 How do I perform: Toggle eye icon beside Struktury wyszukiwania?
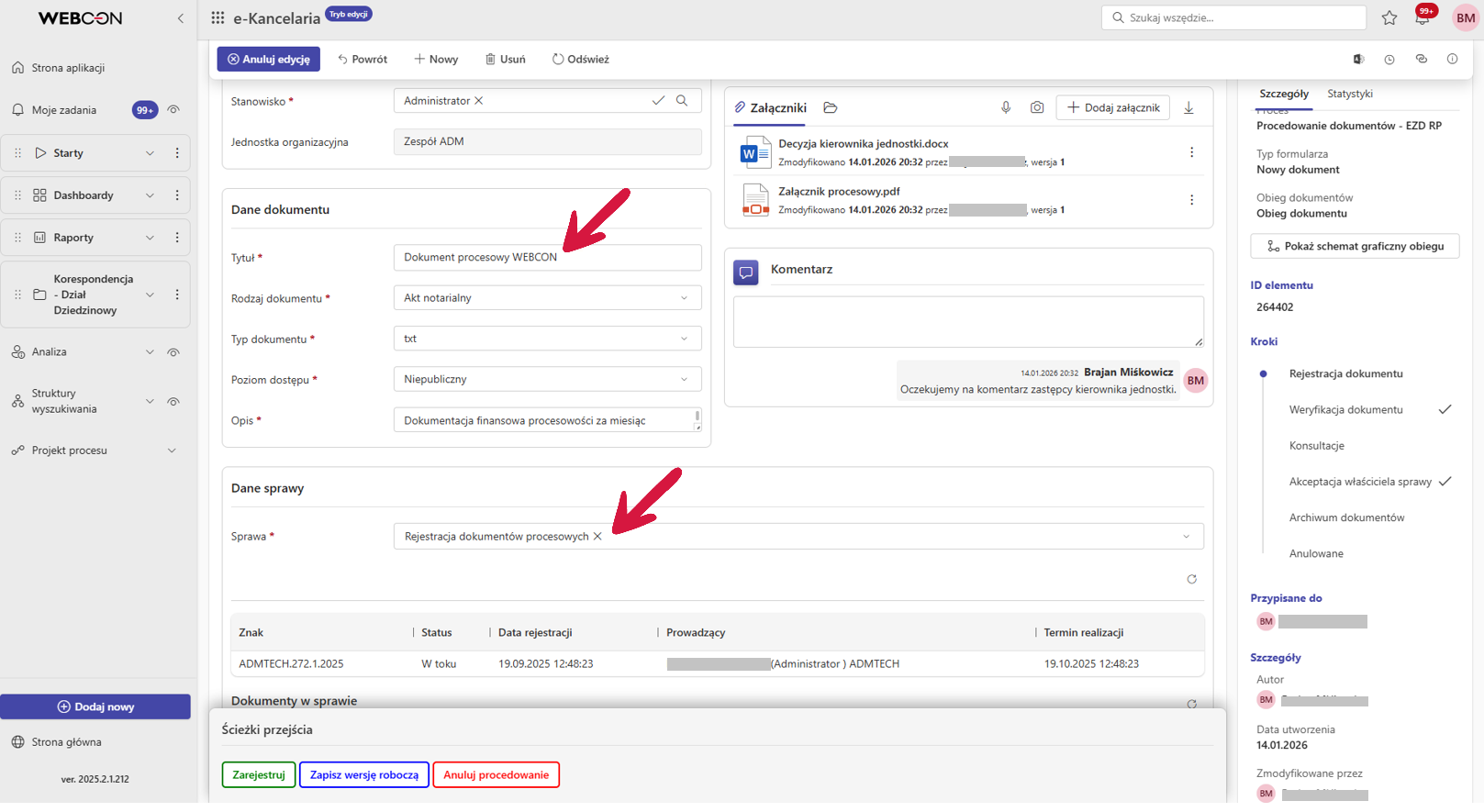click(173, 402)
